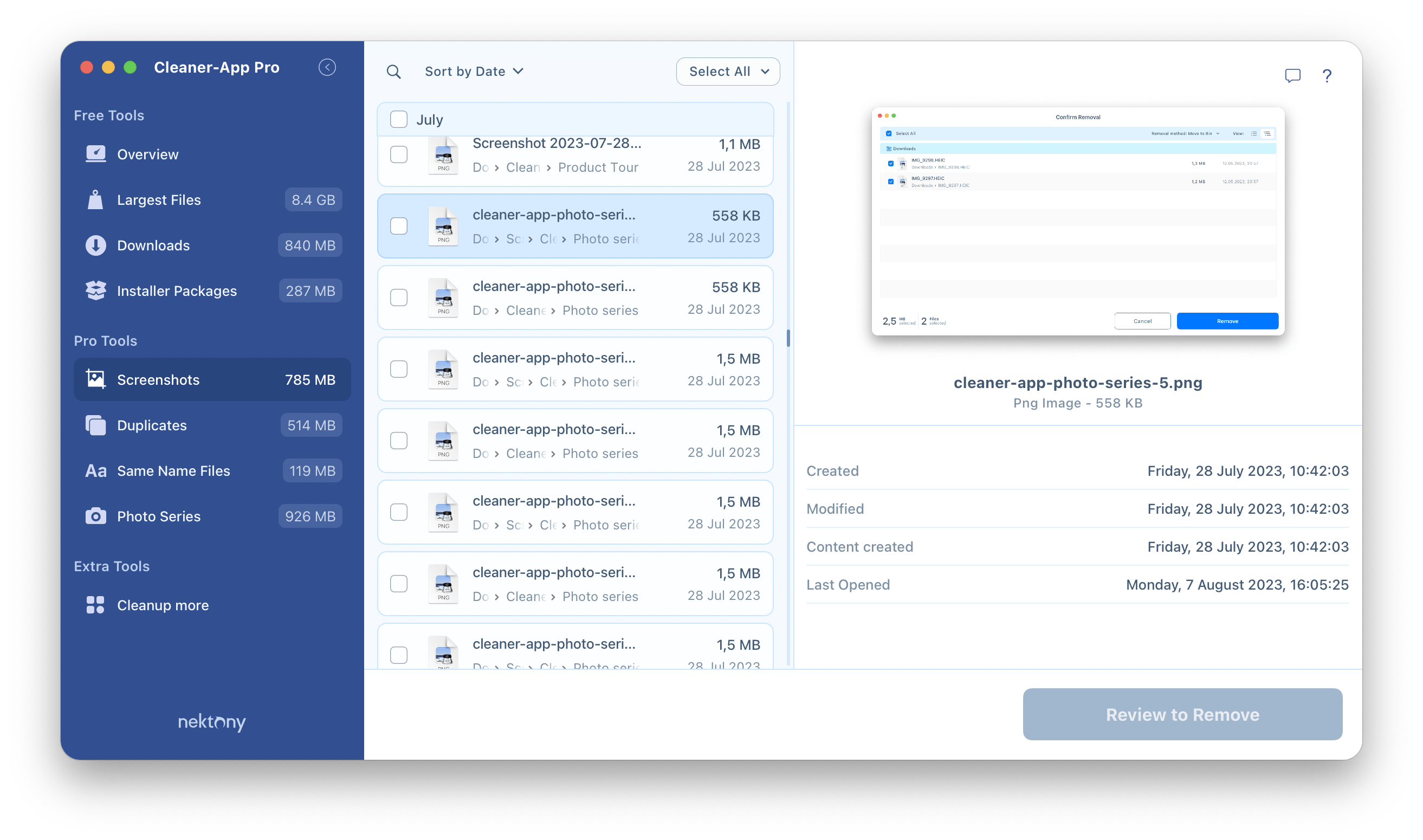Open the Duplicates tool
This screenshot has width=1423, height=840.
[x=151, y=425]
